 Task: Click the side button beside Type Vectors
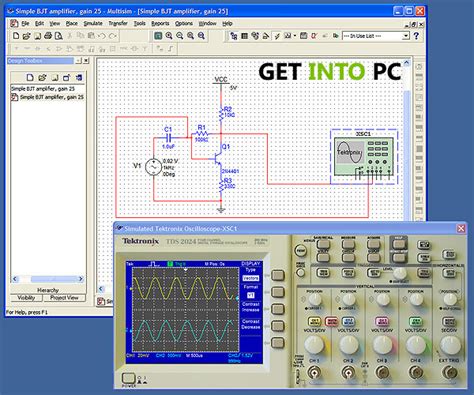(x=278, y=275)
